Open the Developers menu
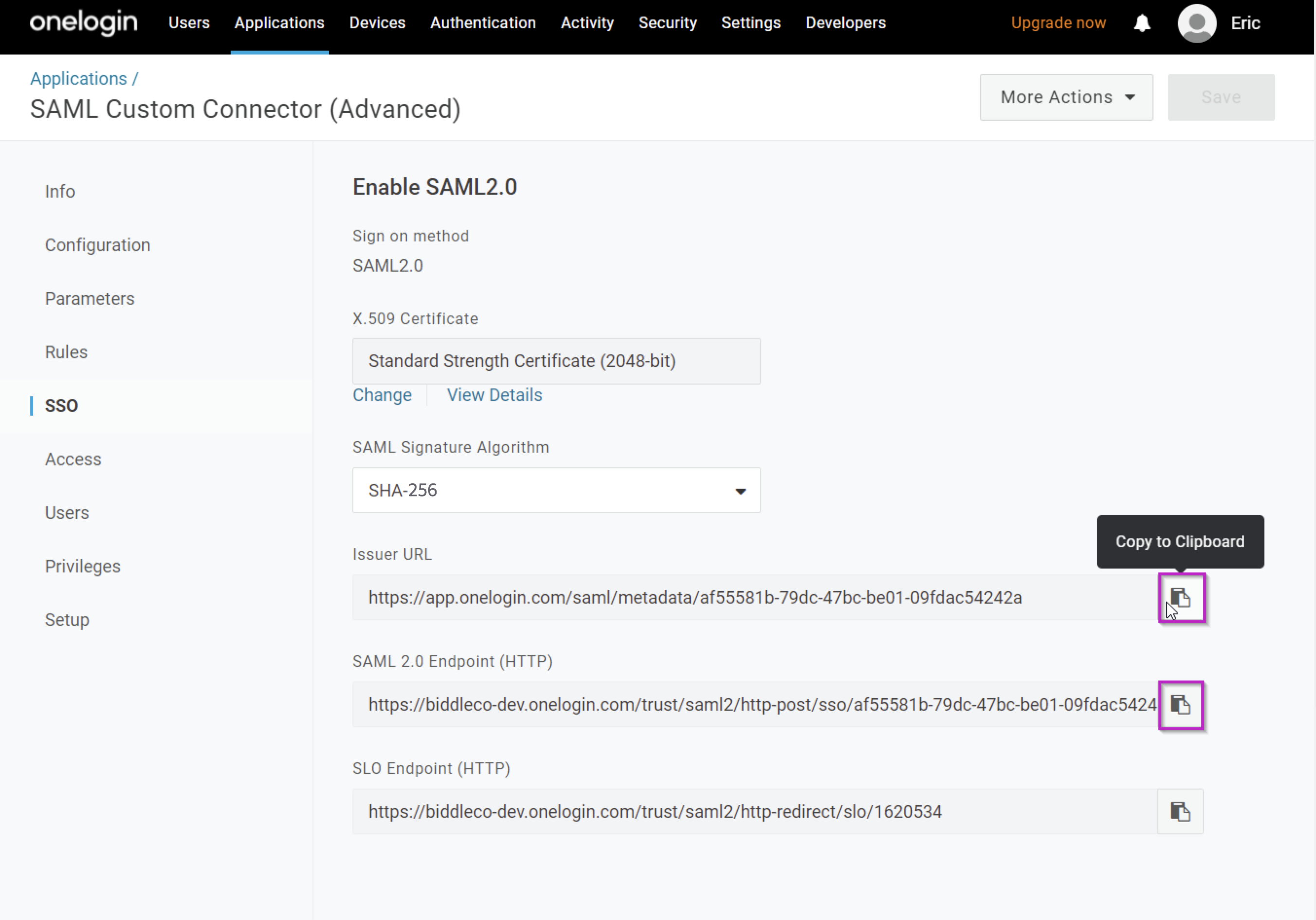 [x=845, y=23]
